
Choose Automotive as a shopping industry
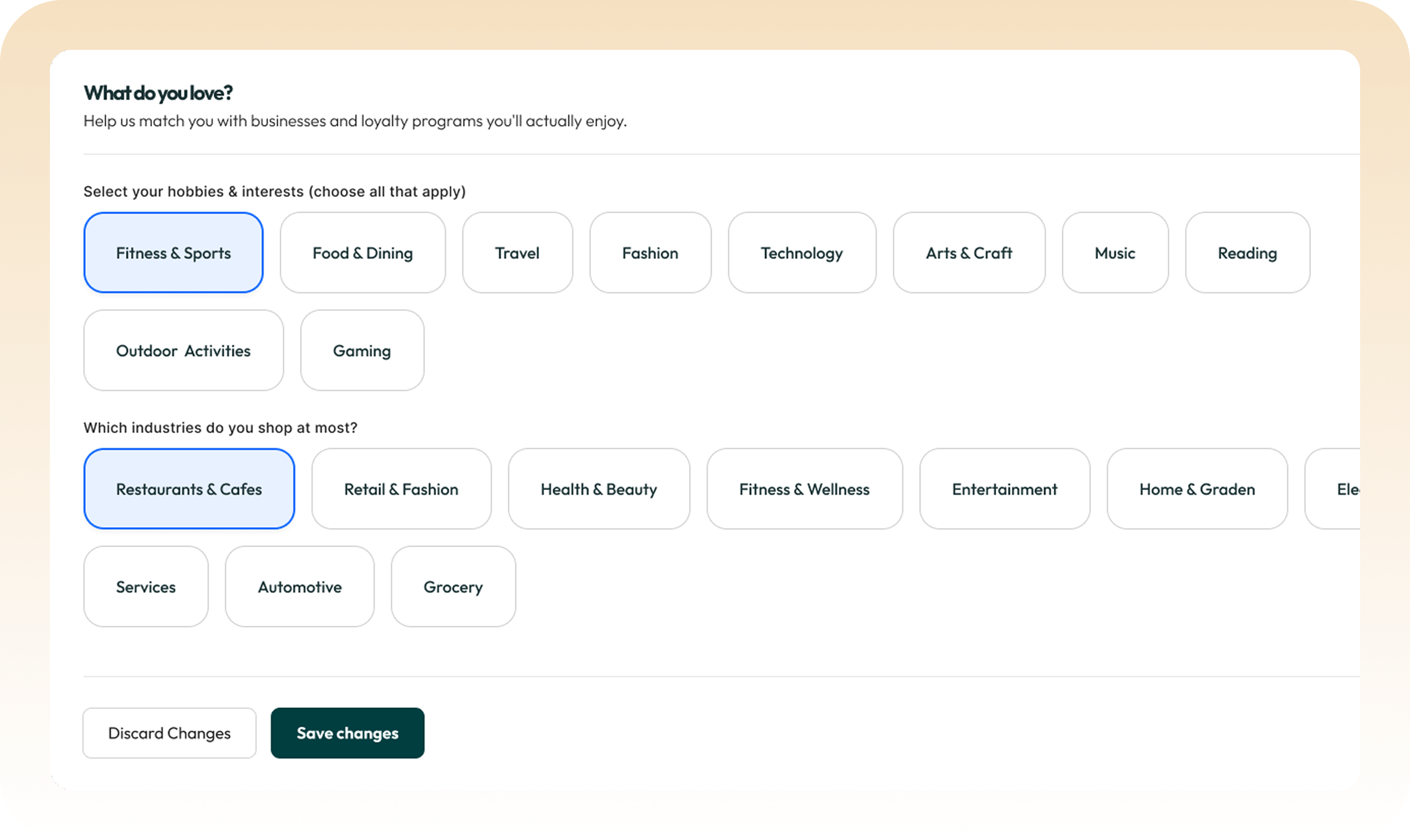(299, 586)
